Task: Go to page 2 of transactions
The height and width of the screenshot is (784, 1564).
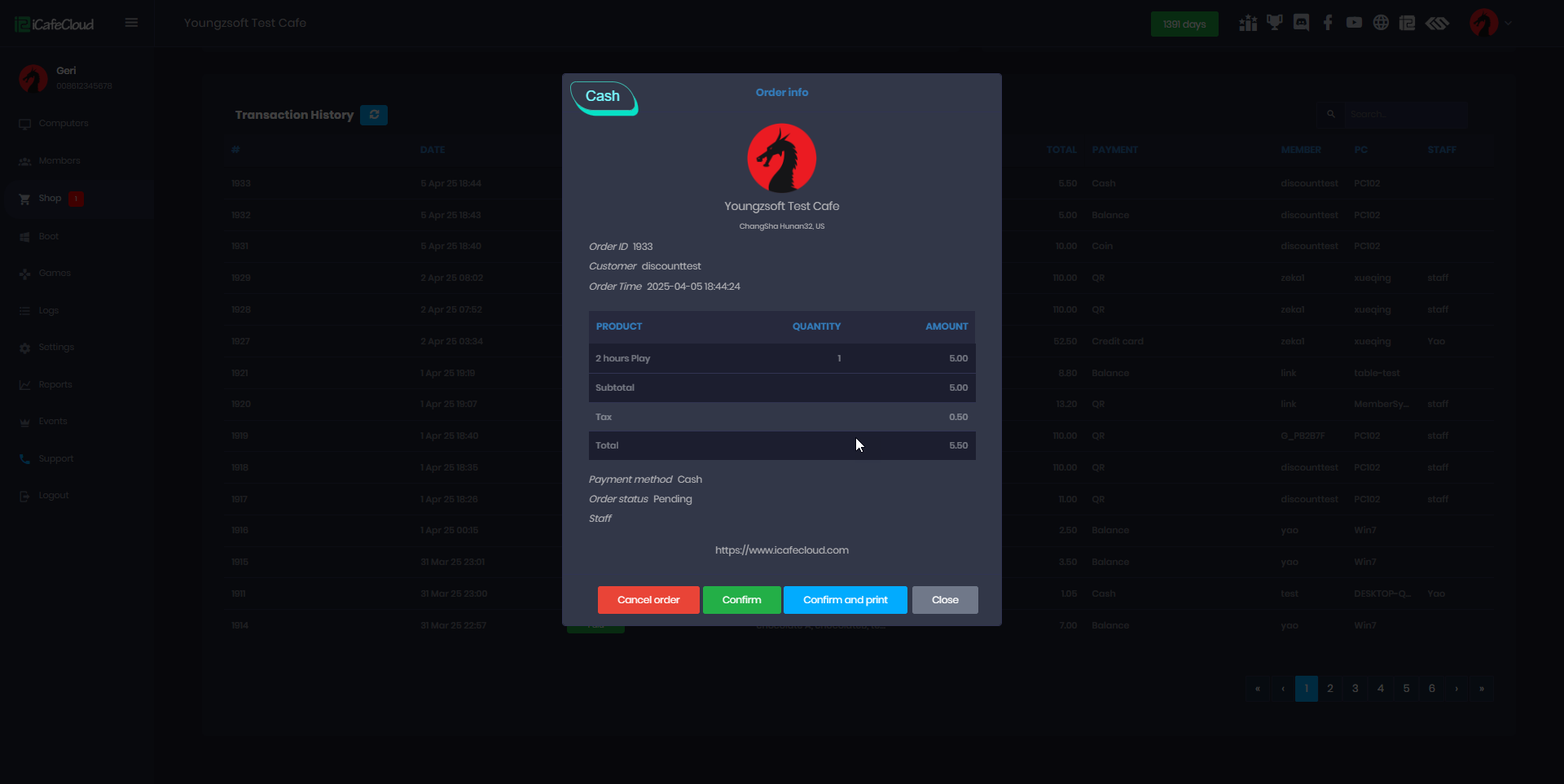Action: click(x=1330, y=689)
